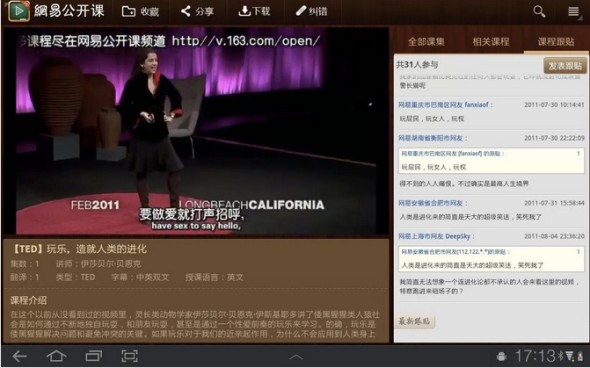Tap the 字幕：中英双文 subtitle info
This screenshot has width=590, height=368.
(140, 277)
